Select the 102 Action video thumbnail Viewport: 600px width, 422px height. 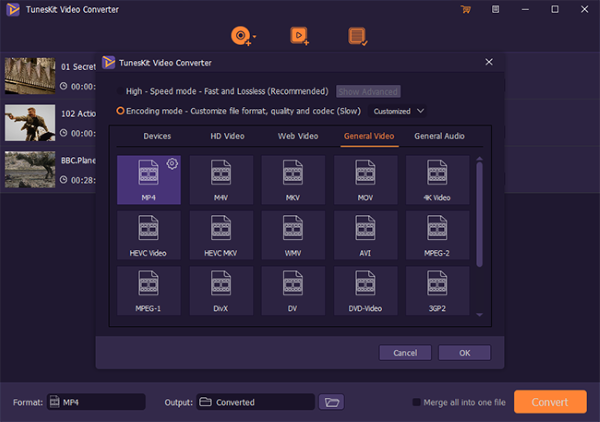click(x=30, y=122)
